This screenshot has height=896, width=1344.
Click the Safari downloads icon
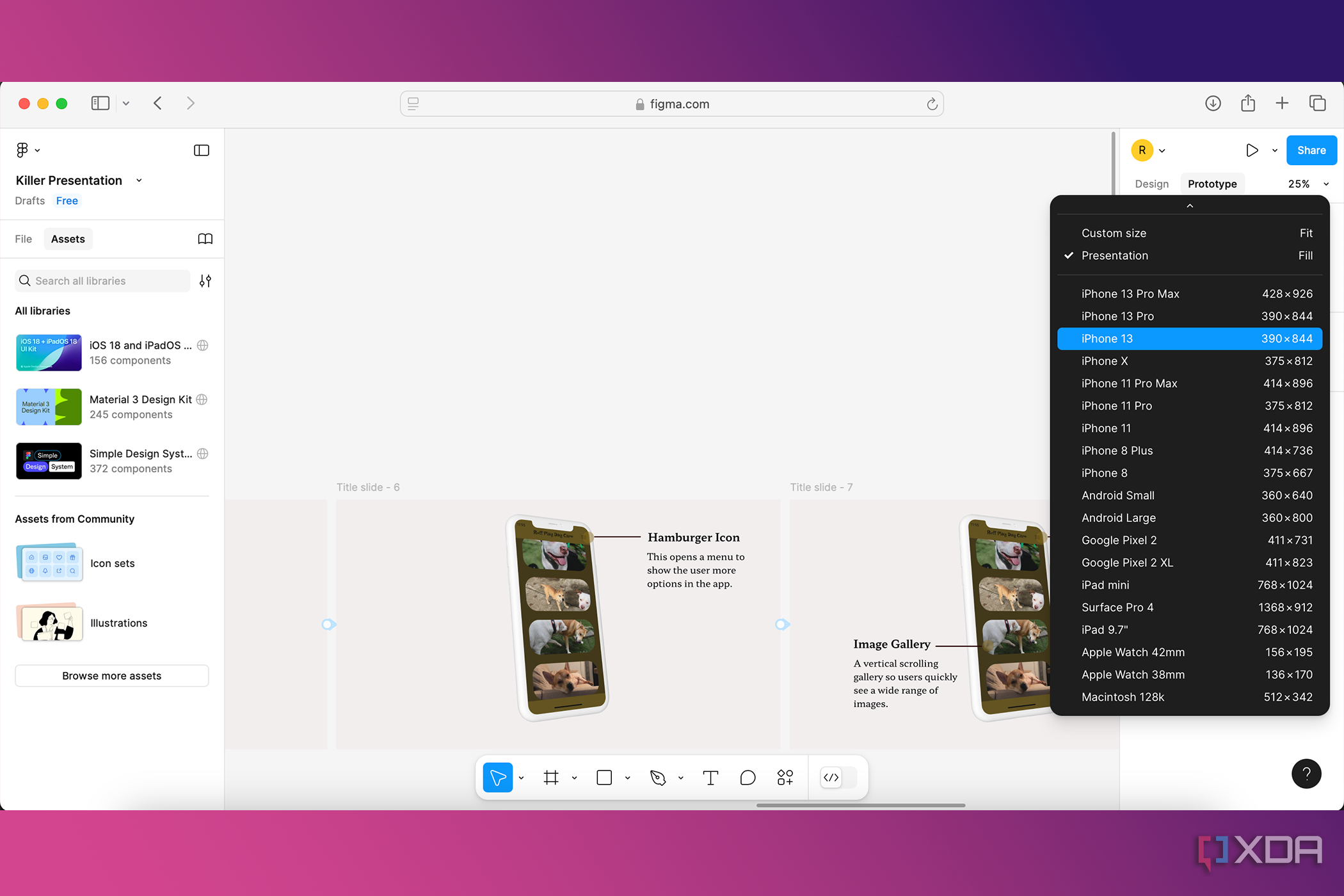click(x=1213, y=103)
